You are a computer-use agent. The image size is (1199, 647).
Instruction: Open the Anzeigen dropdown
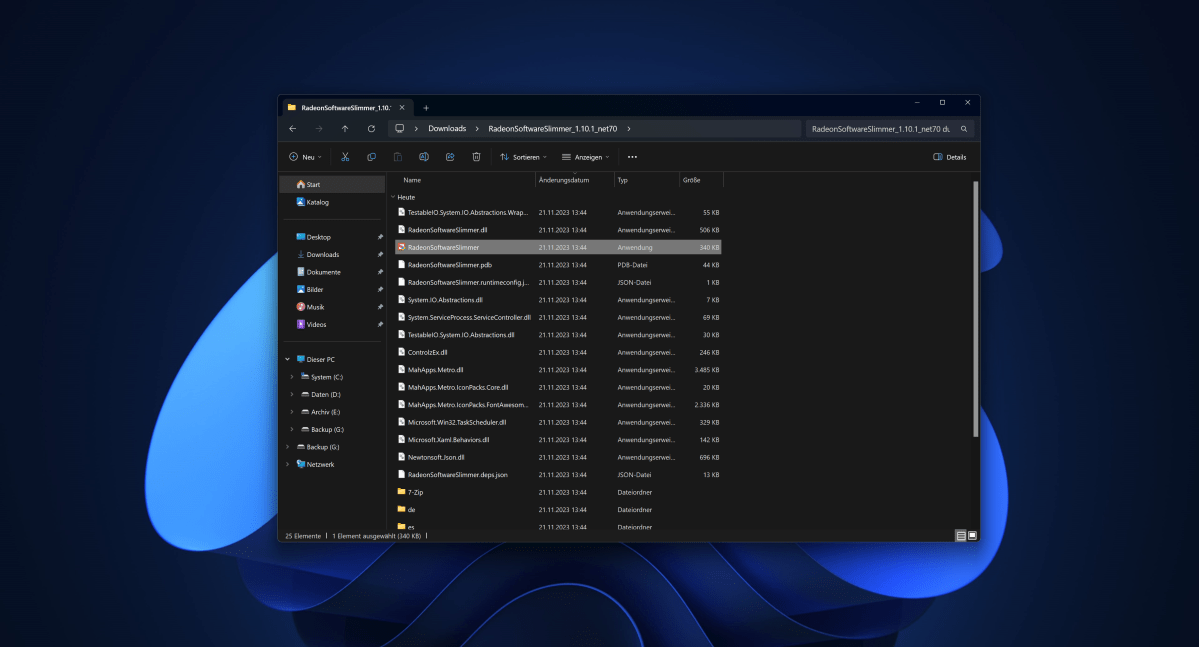coord(586,157)
